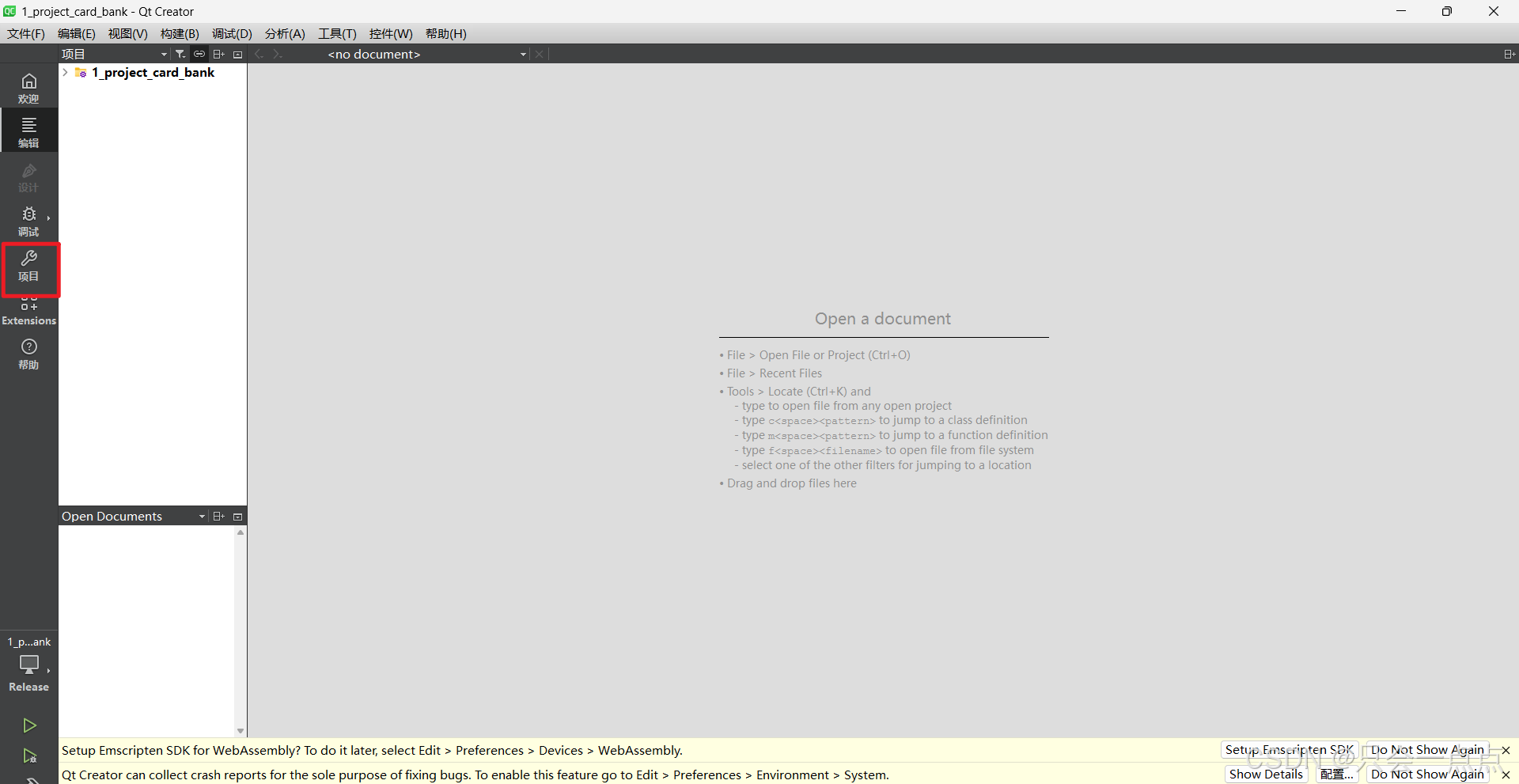Click the 配置... button in crash report bar
1519x784 pixels.
pyautogui.click(x=1337, y=774)
